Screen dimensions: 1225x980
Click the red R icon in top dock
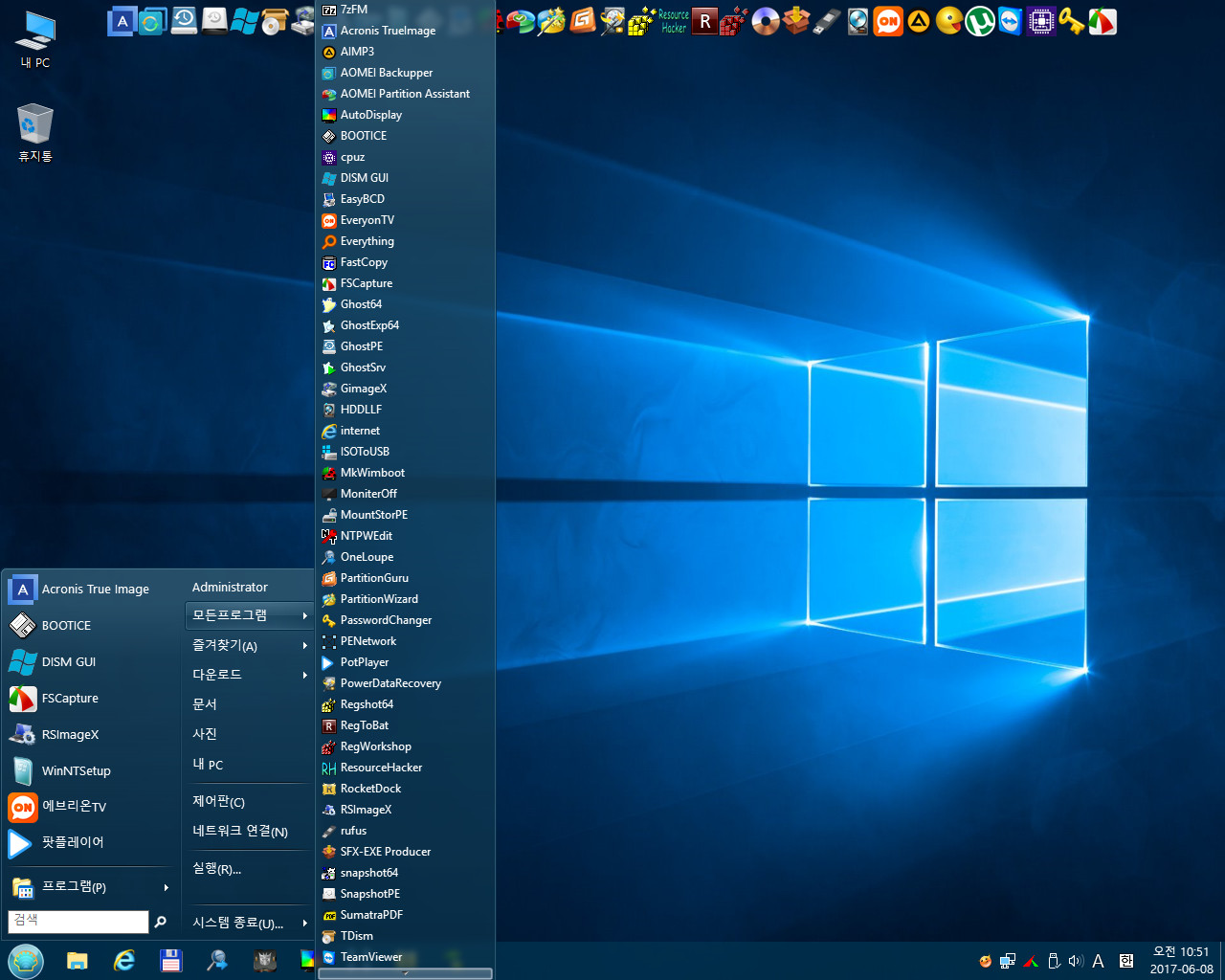pyautogui.click(x=704, y=21)
